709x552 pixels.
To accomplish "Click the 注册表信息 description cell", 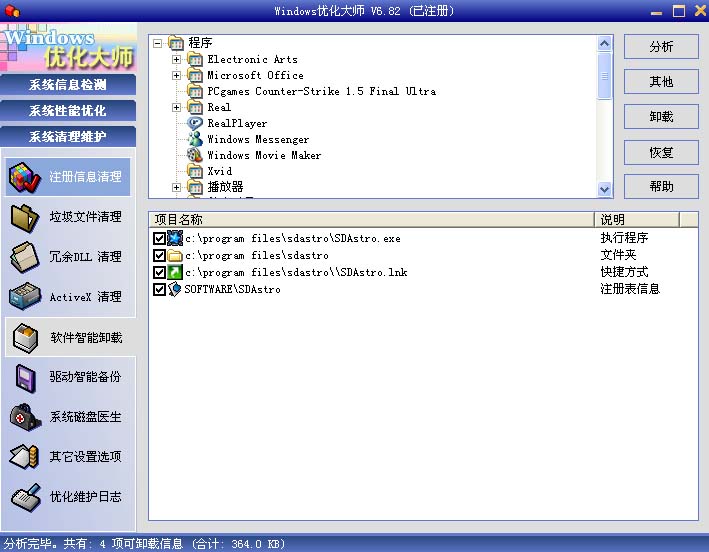I will [x=630, y=289].
